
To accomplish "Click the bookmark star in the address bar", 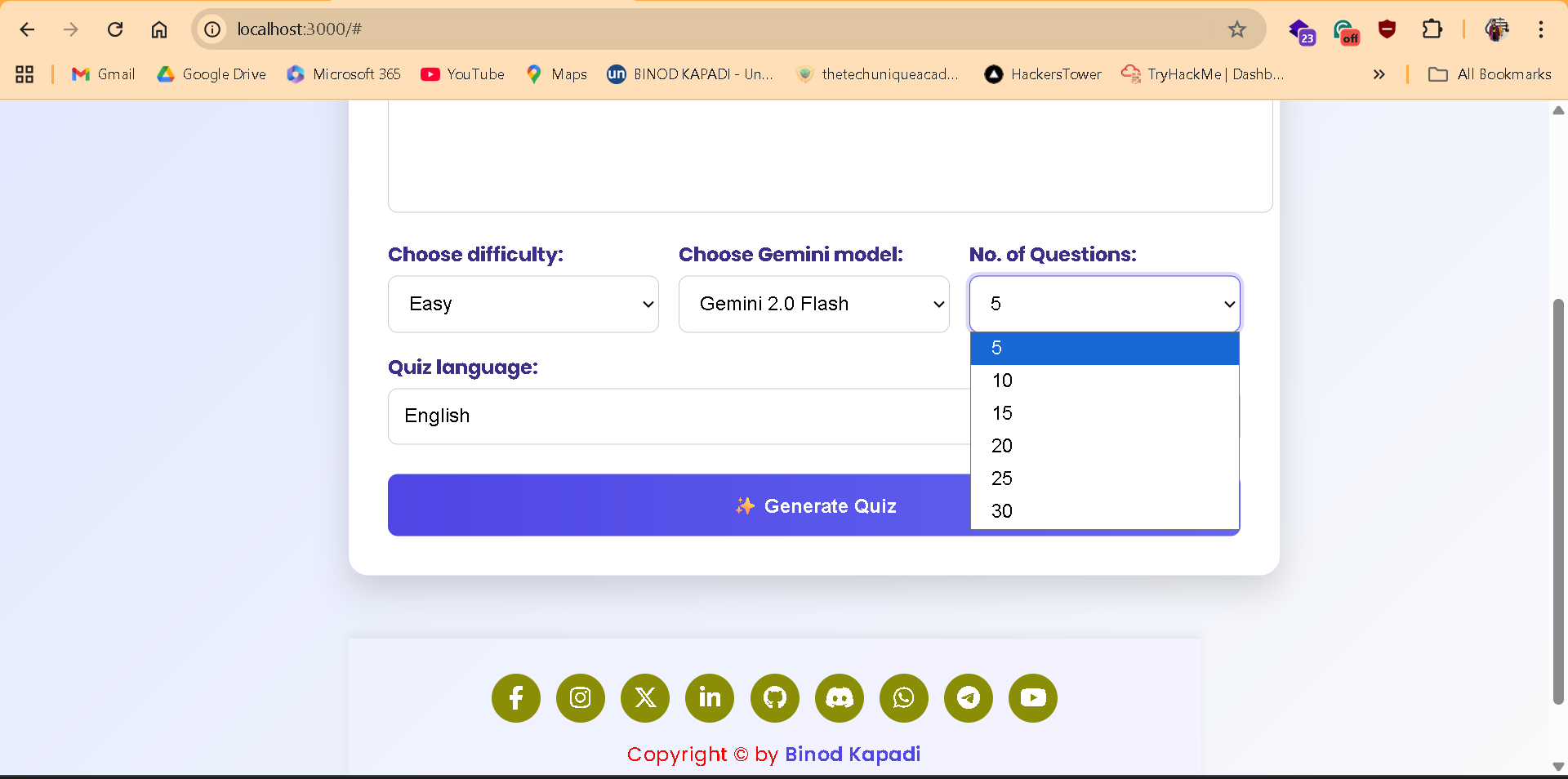I will tap(1237, 29).
